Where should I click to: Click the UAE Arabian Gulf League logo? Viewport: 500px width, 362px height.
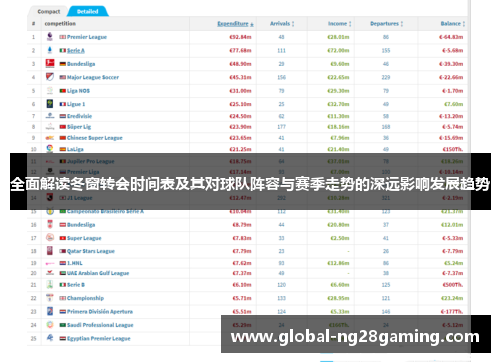click(50, 273)
